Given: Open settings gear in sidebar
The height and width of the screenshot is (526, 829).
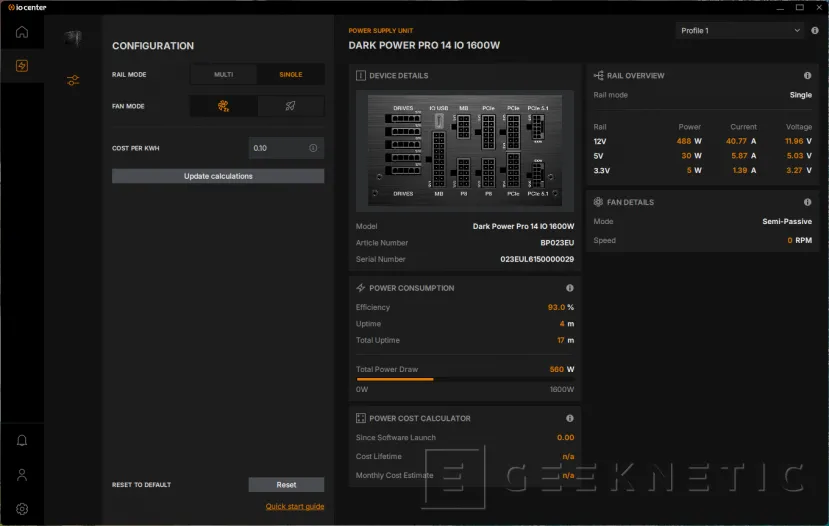Looking at the screenshot, I should [x=22, y=509].
